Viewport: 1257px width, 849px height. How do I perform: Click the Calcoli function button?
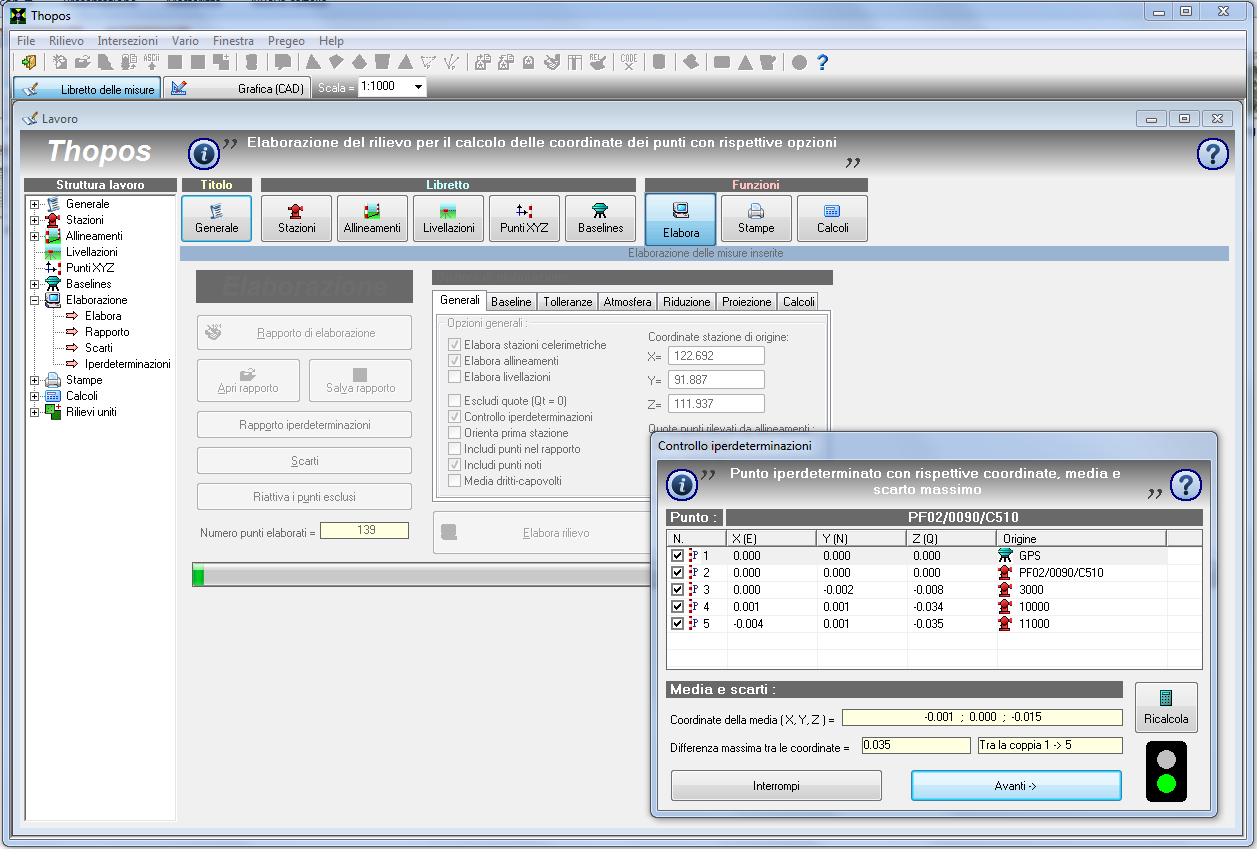(x=832, y=218)
